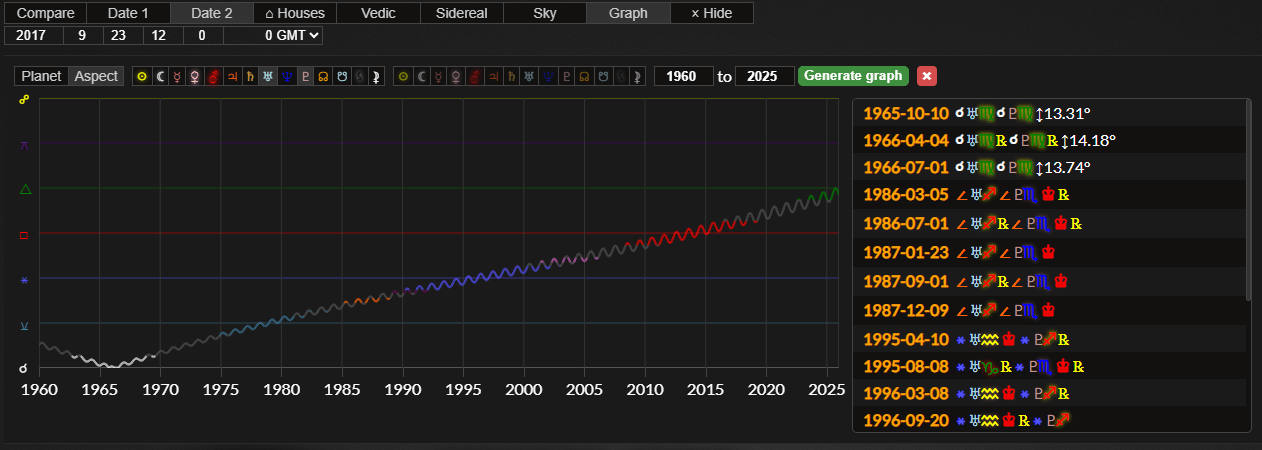Hide the panel using × Hide
The width and height of the screenshot is (1262, 450).
tap(711, 13)
